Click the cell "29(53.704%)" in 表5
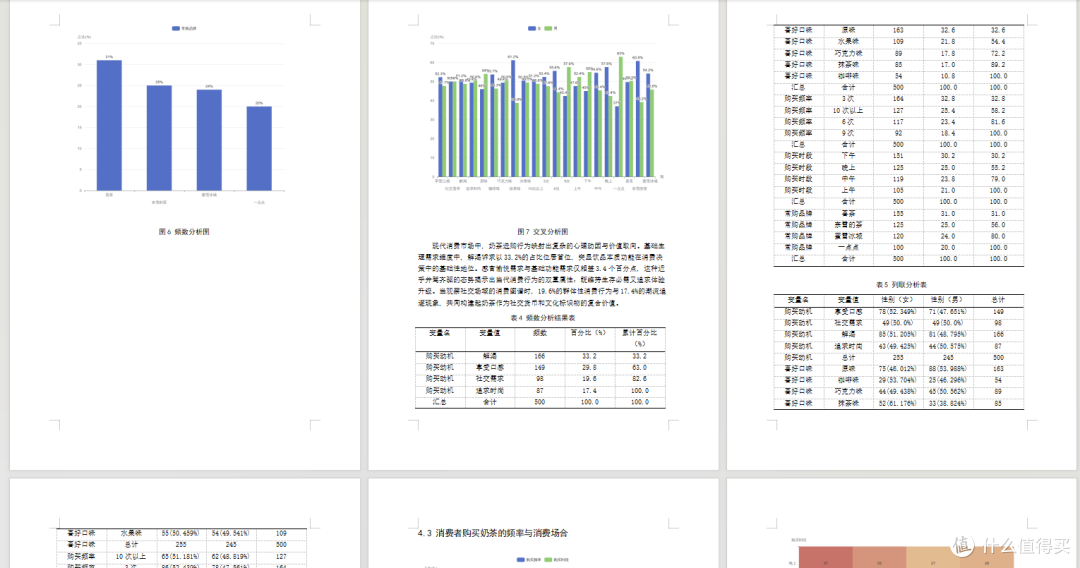This screenshot has width=1080, height=568. coord(897,380)
